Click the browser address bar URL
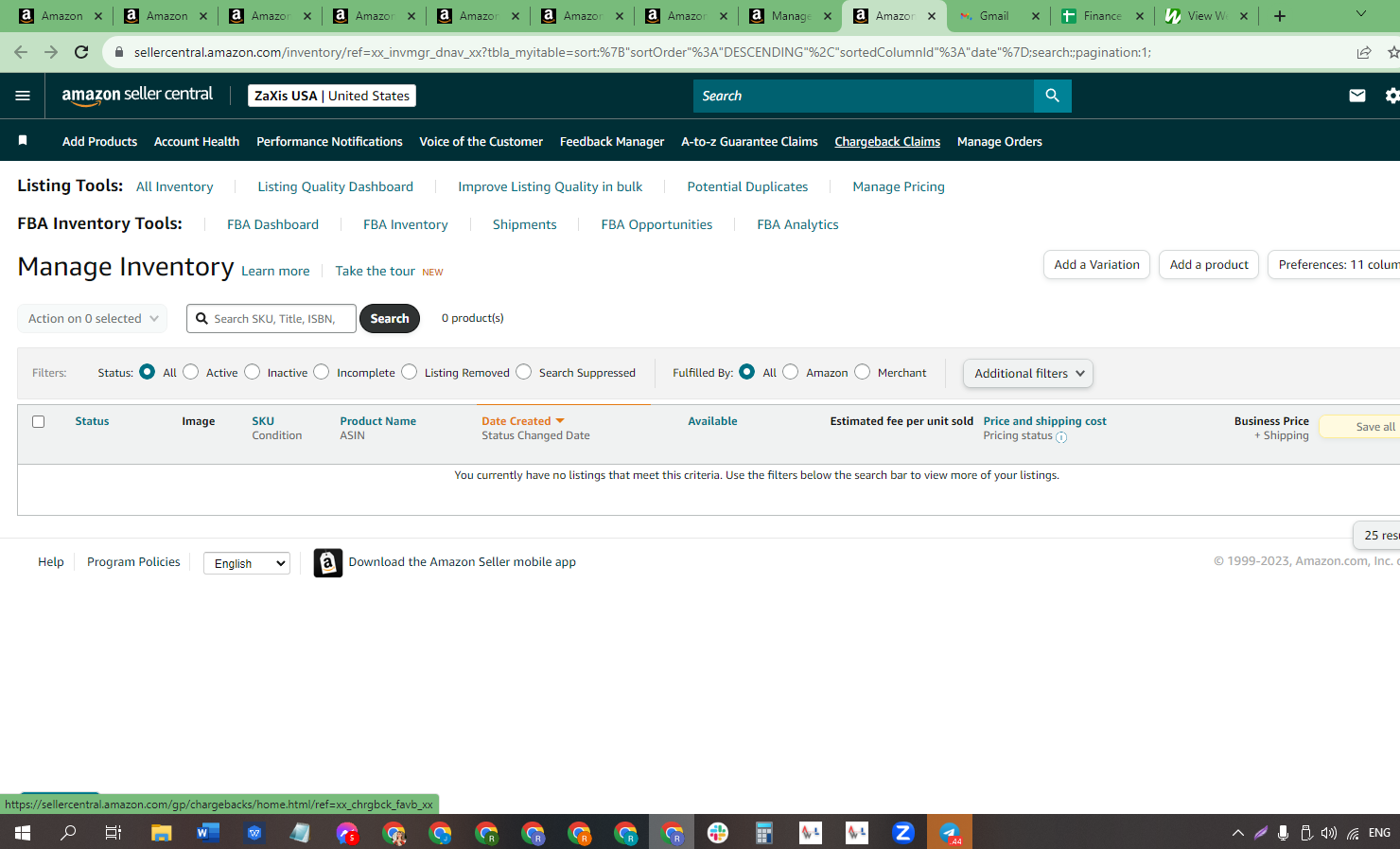Screen dimensions: 1400x849 642,52
